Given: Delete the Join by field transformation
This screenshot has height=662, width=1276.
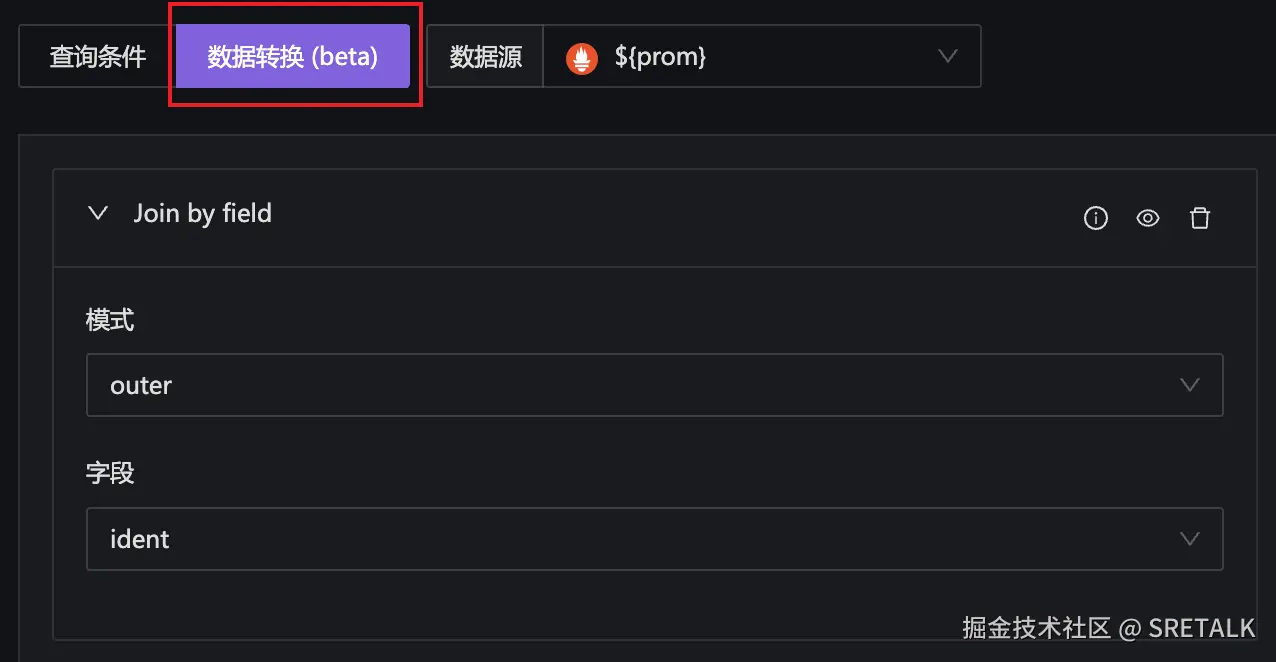Looking at the screenshot, I should (1200, 218).
